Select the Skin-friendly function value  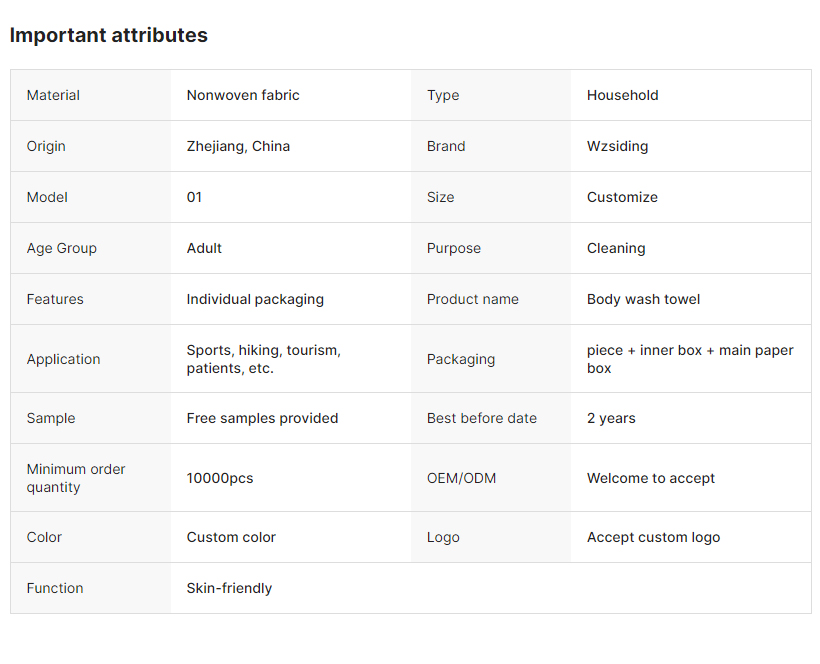pyautogui.click(x=229, y=588)
